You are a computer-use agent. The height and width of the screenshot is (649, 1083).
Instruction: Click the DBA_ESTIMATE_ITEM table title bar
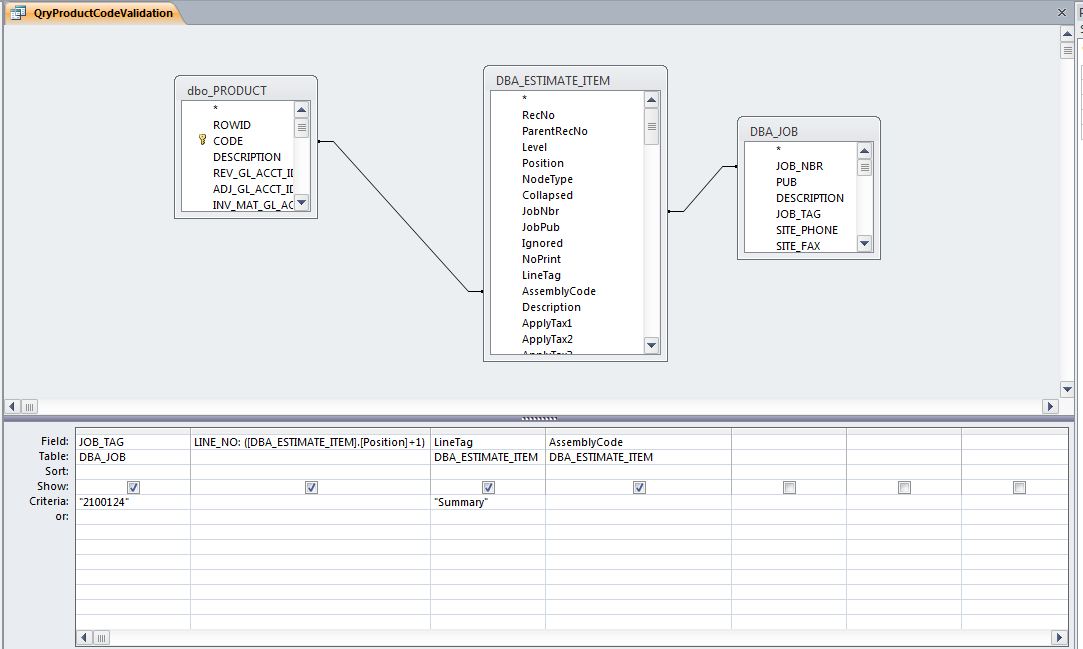coord(575,80)
